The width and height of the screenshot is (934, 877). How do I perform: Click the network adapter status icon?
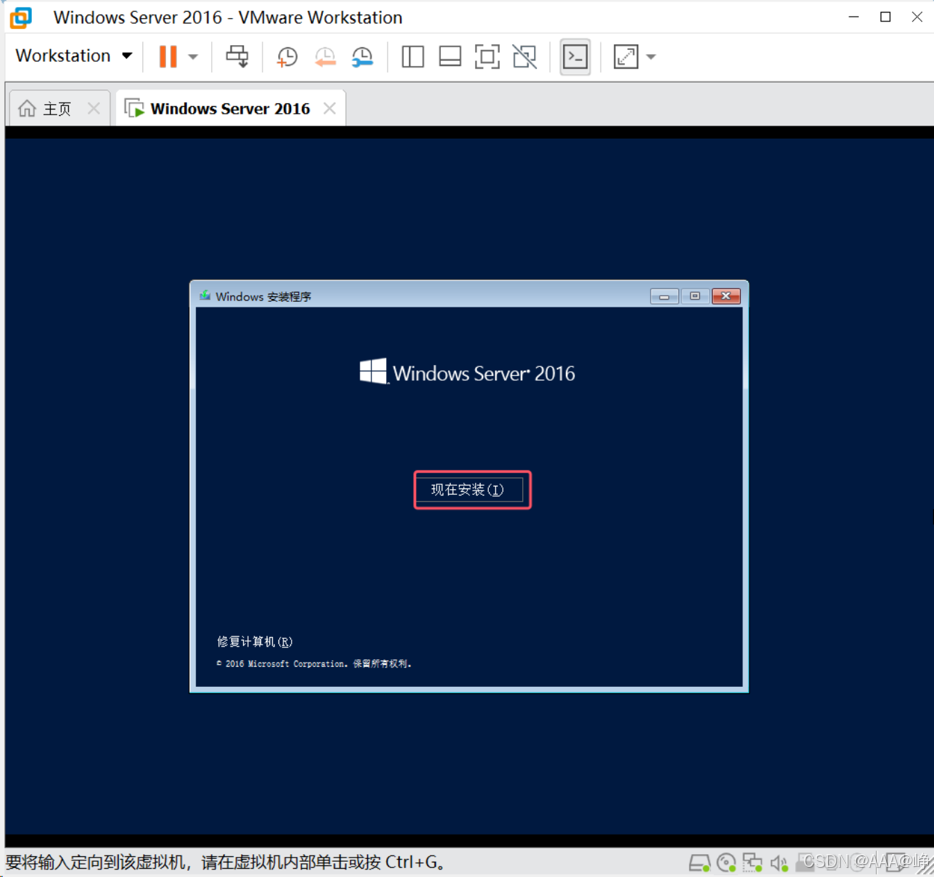point(752,863)
